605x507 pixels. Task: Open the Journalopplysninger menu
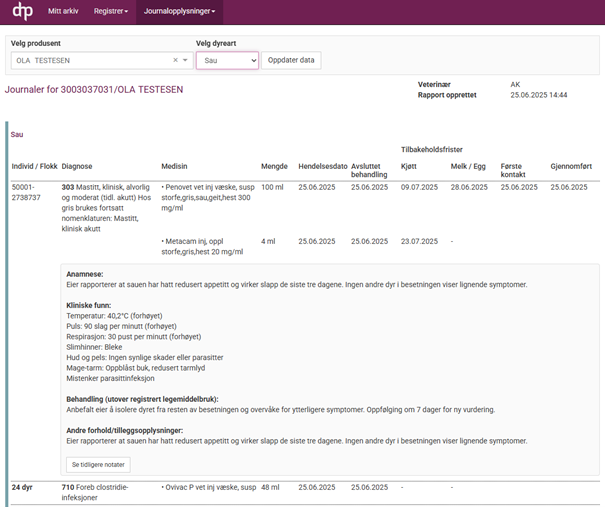click(180, 11)
